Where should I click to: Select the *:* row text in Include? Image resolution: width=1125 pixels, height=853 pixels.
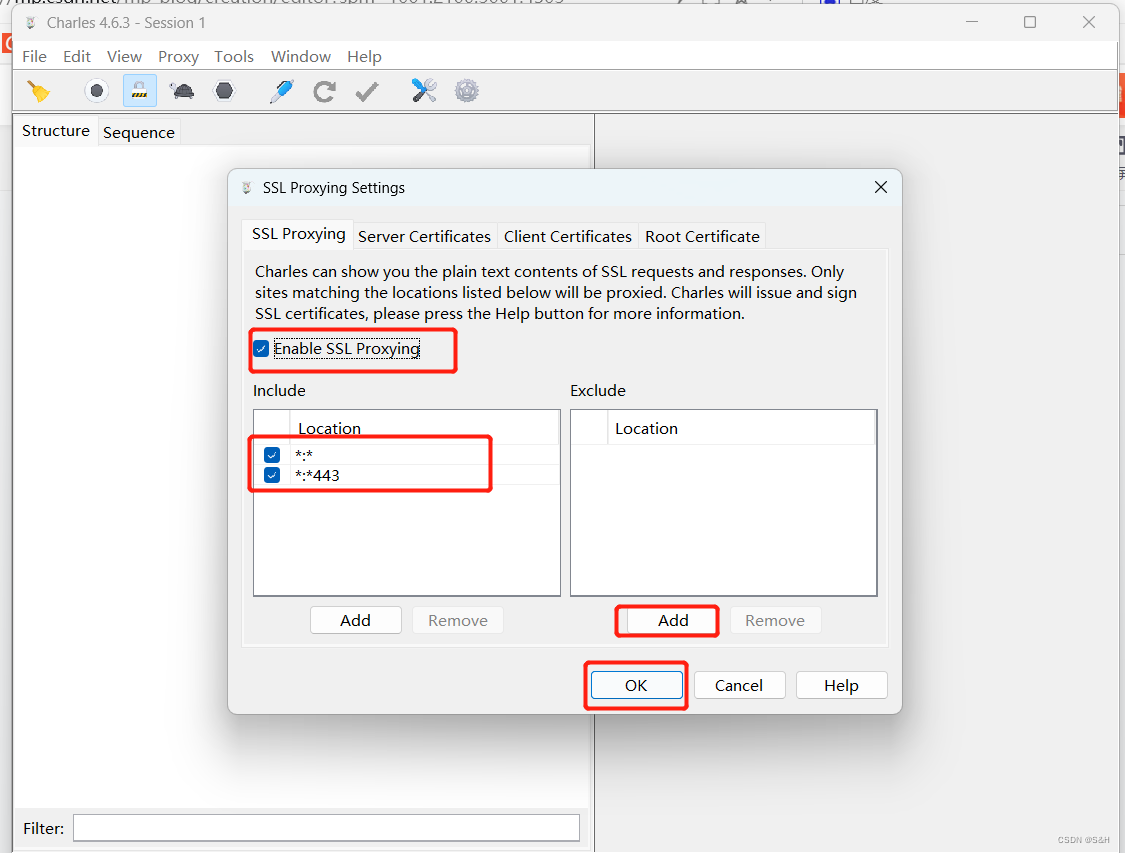303,455
